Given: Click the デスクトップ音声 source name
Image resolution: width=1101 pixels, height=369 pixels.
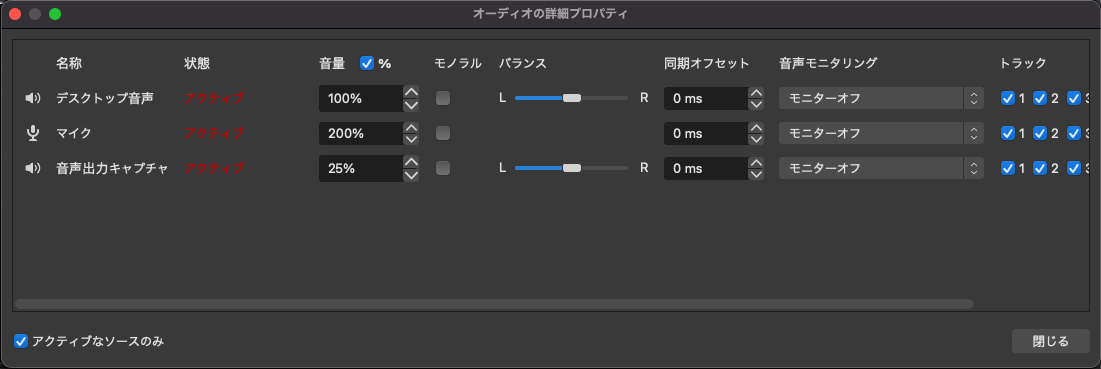Looking at the screenshot, I should (105, 98).
